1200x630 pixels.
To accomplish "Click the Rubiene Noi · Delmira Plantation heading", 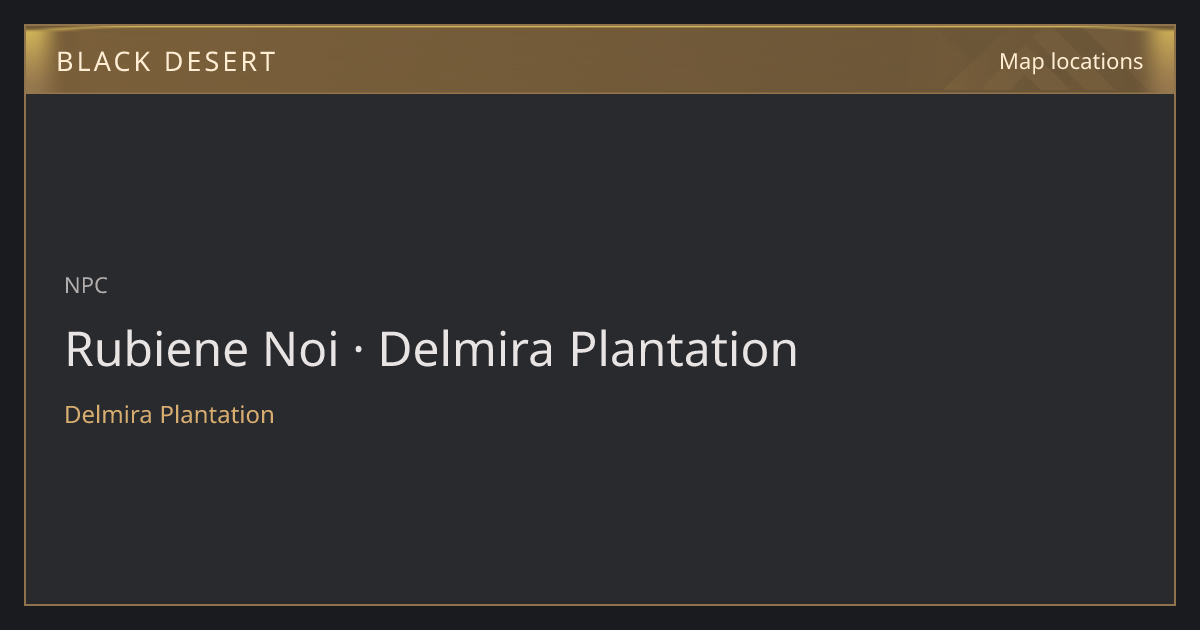I will (x=431, y=350).
